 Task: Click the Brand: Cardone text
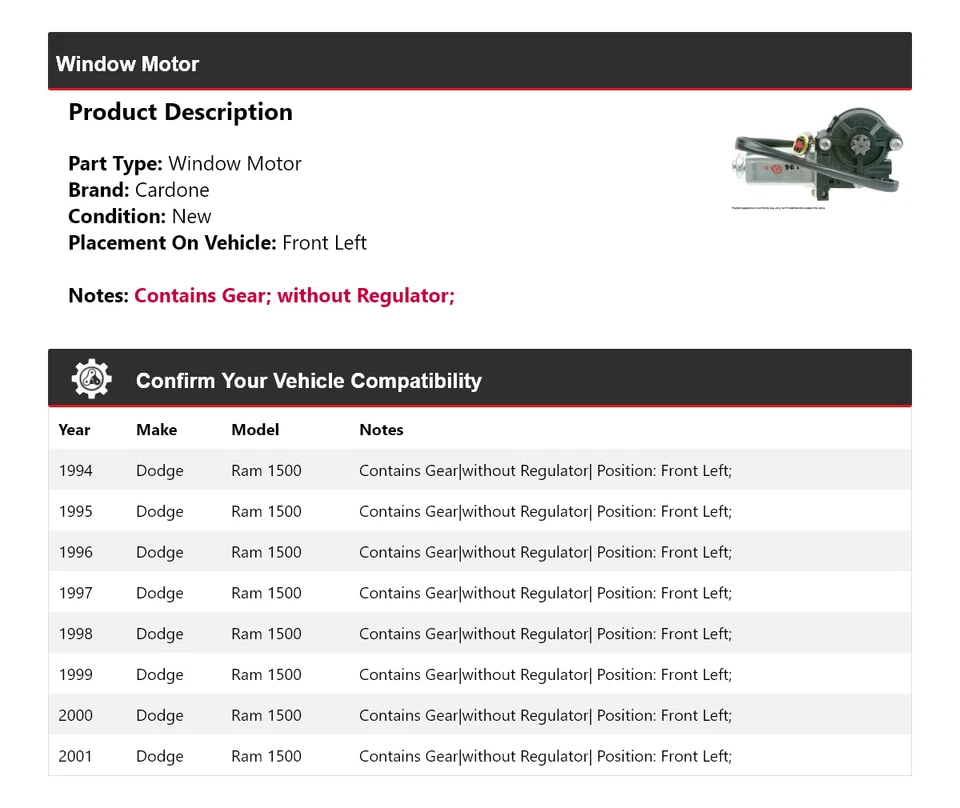coord(139,190)
